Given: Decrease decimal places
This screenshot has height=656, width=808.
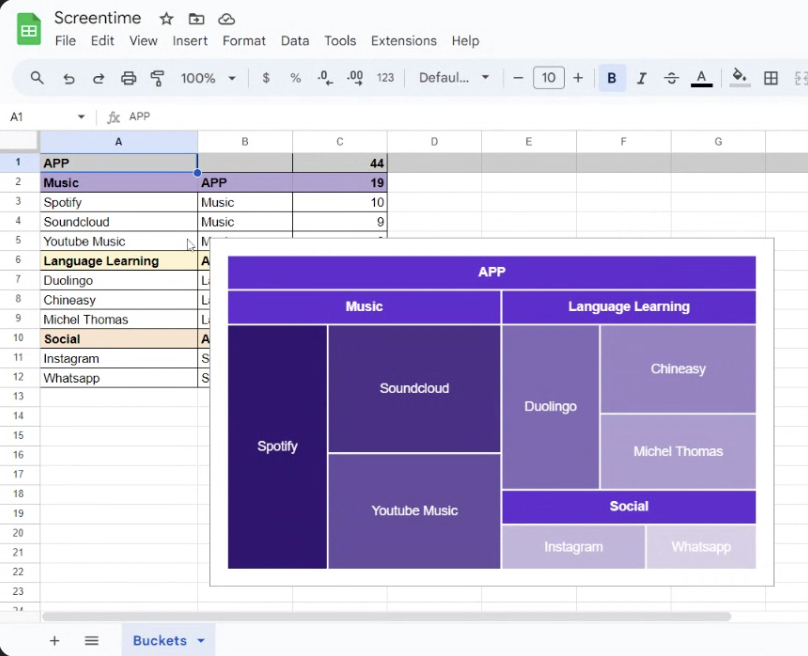Looking at the screenshot, I should click(x=325, y=78).
